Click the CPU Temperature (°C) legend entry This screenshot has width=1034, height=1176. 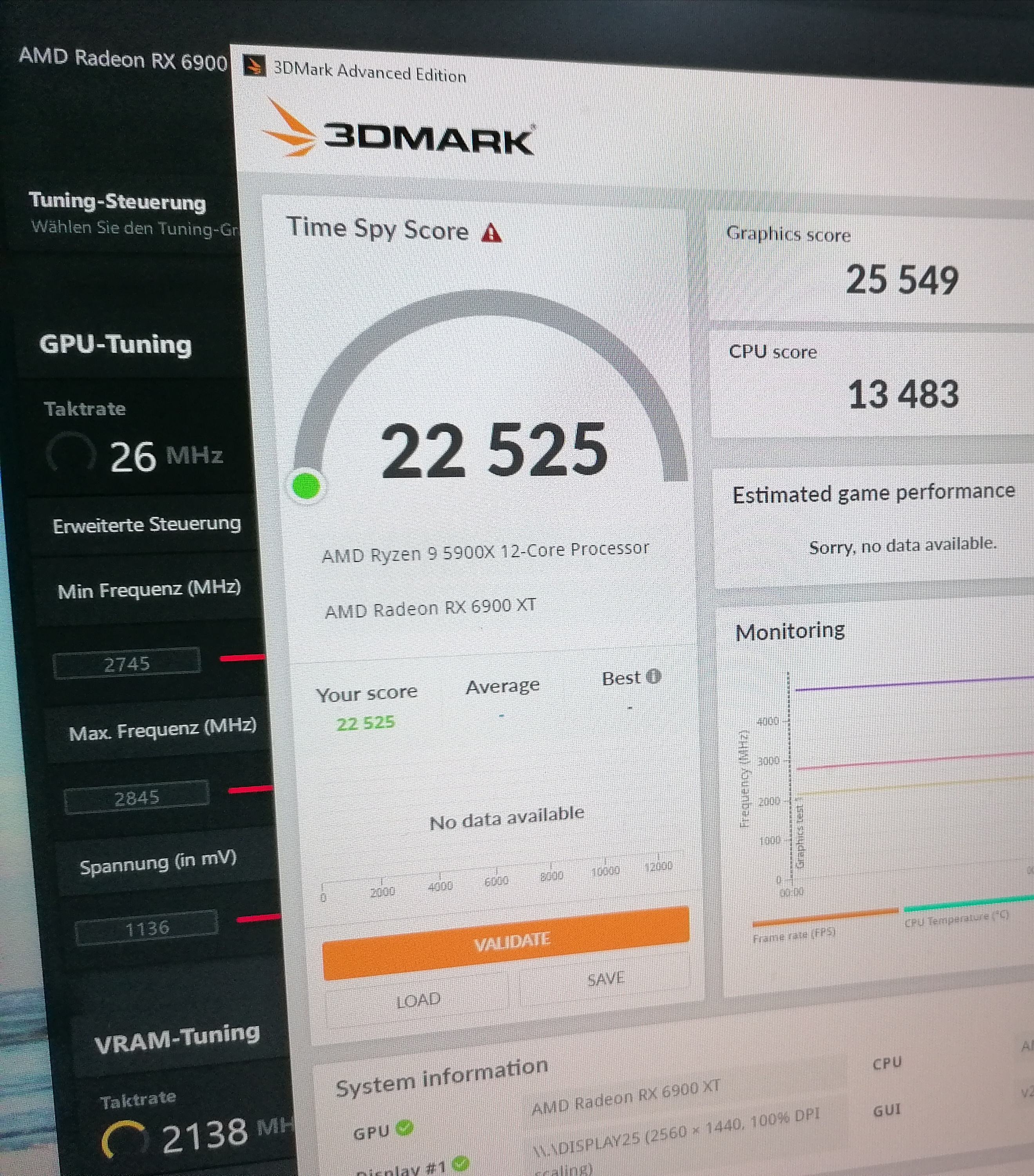tap(956, 919)
